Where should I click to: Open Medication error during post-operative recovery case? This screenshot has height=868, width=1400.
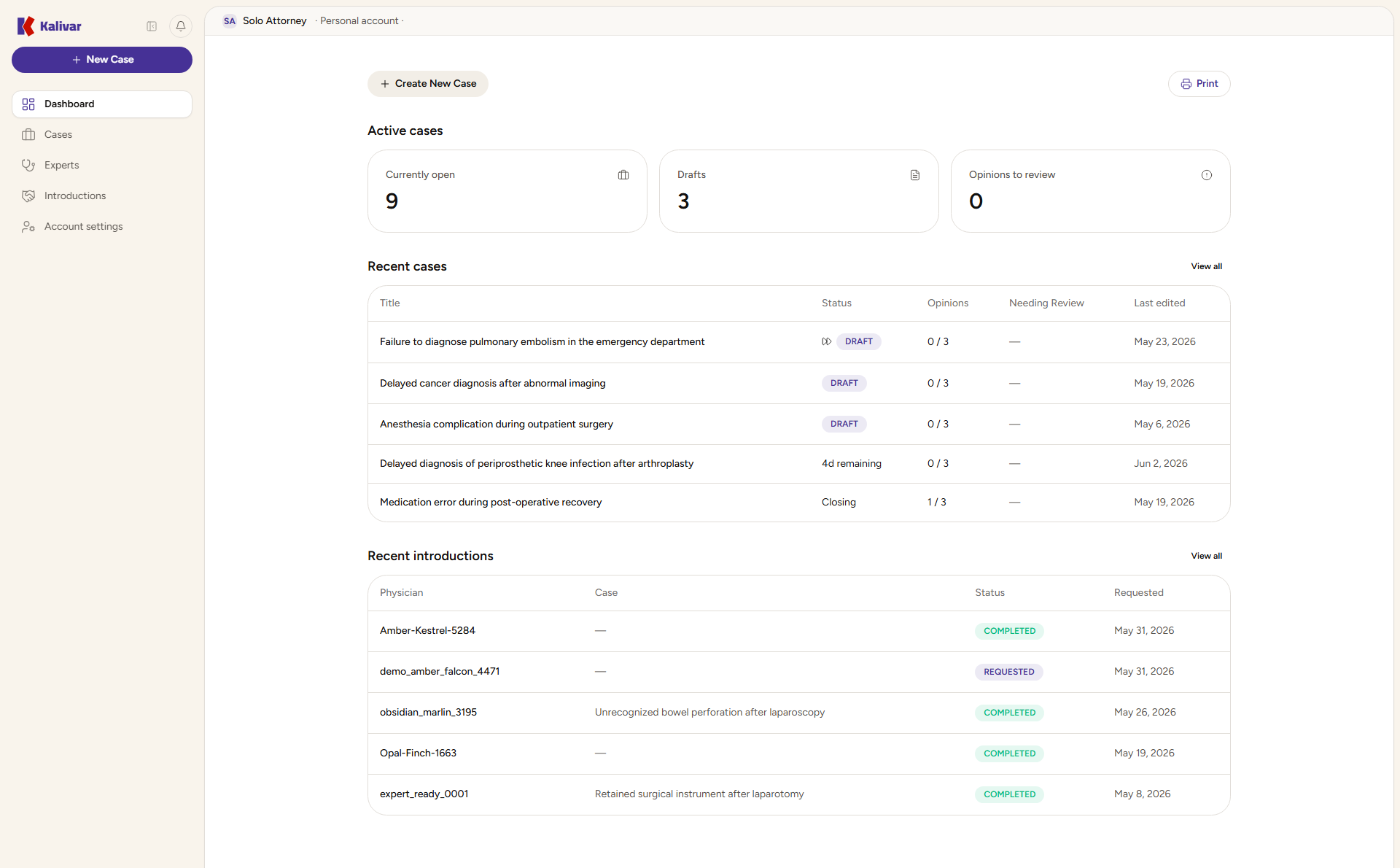[799, 503]
